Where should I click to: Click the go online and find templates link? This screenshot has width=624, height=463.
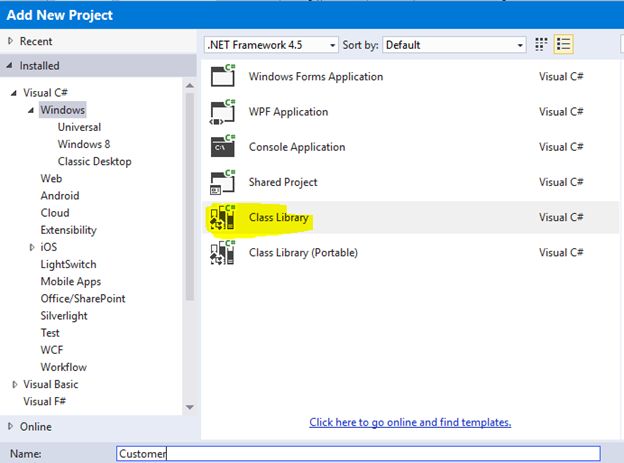pyautogui.click(x=410, y=422)
